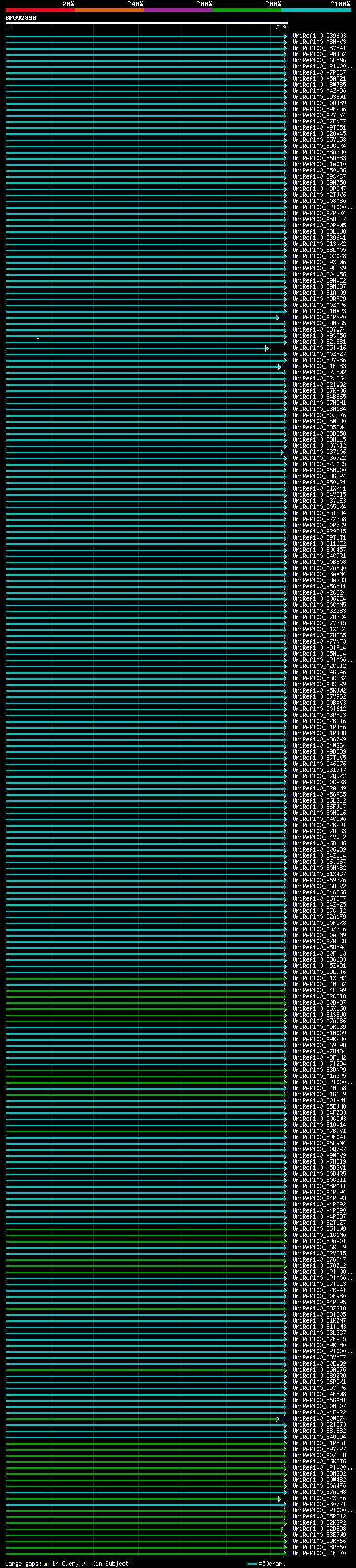Select label UniRef100_B9N758
This screenshot has width=356, height=1568.
pyautogui.click(x=319, y=182)
